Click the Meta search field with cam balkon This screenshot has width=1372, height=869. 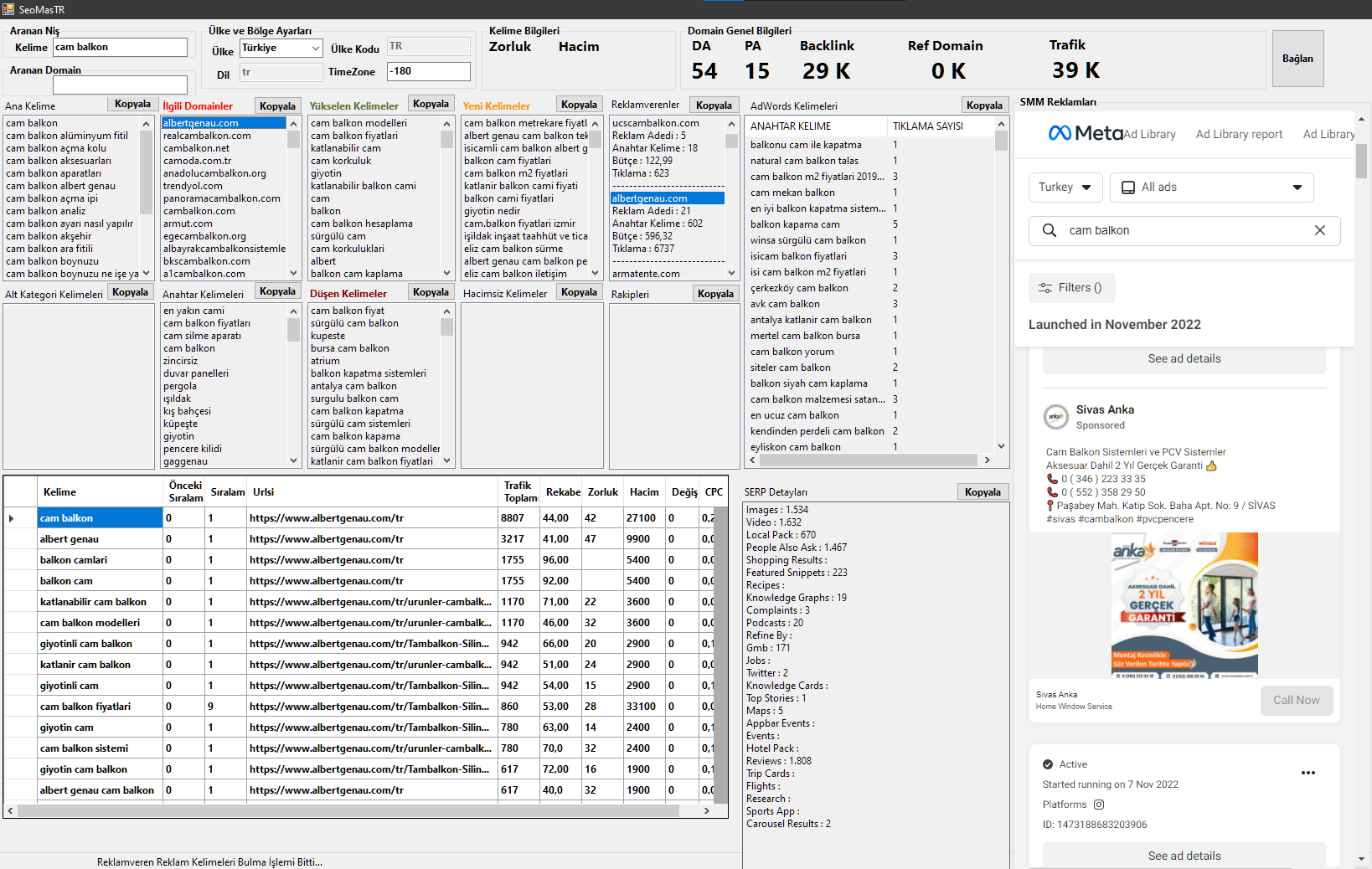[x=1184, y=230]
